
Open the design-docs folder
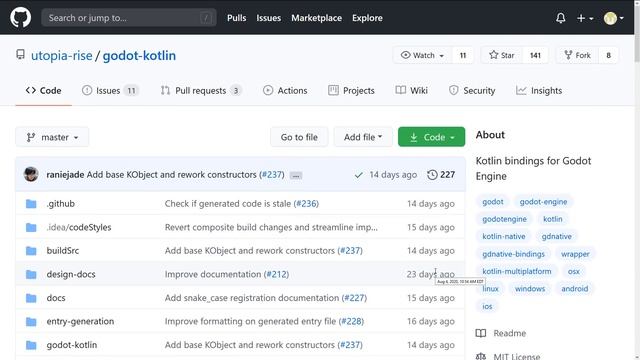click(x=71, y=274)
